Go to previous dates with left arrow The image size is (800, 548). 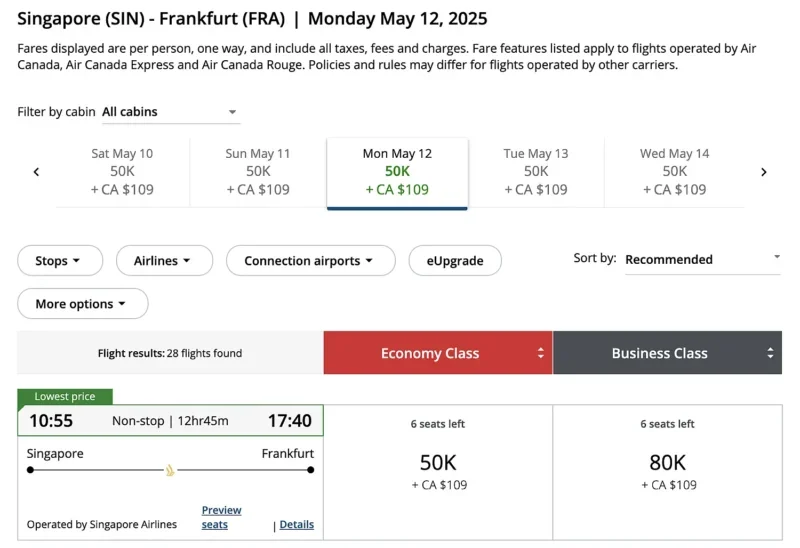click(x=37, y=172)
